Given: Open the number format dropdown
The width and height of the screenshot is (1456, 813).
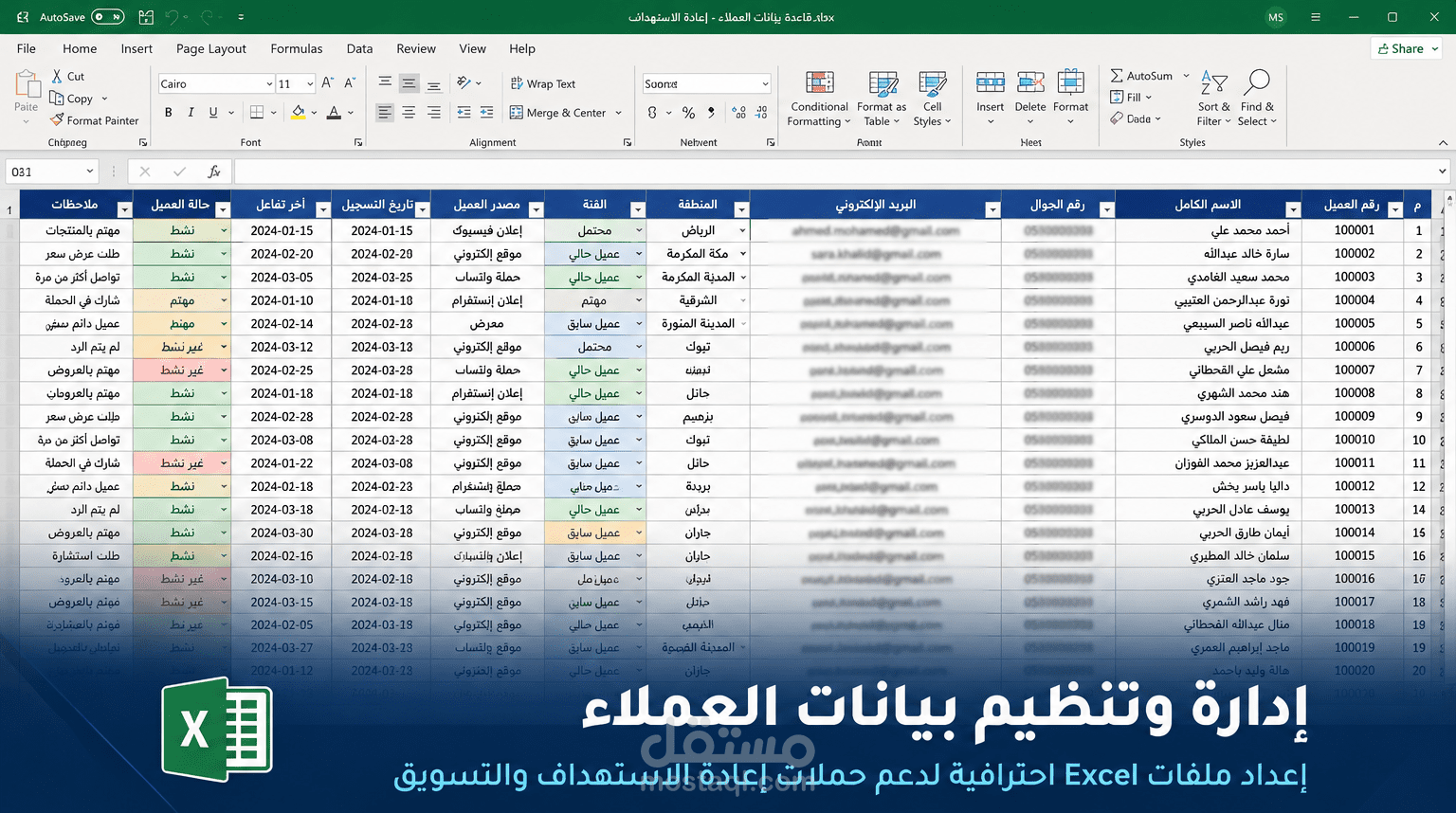Looking at the screenshot, I should tap(765, 84).
